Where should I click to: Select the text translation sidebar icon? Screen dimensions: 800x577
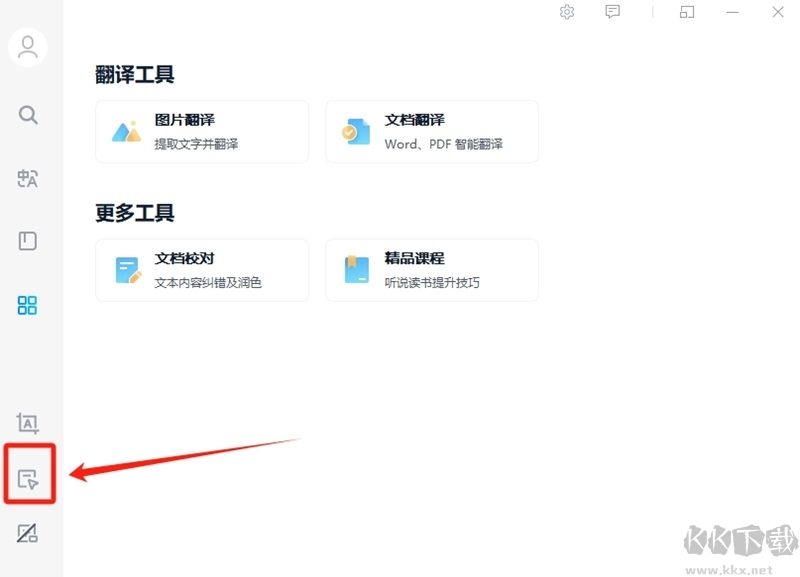click(28, 179)
